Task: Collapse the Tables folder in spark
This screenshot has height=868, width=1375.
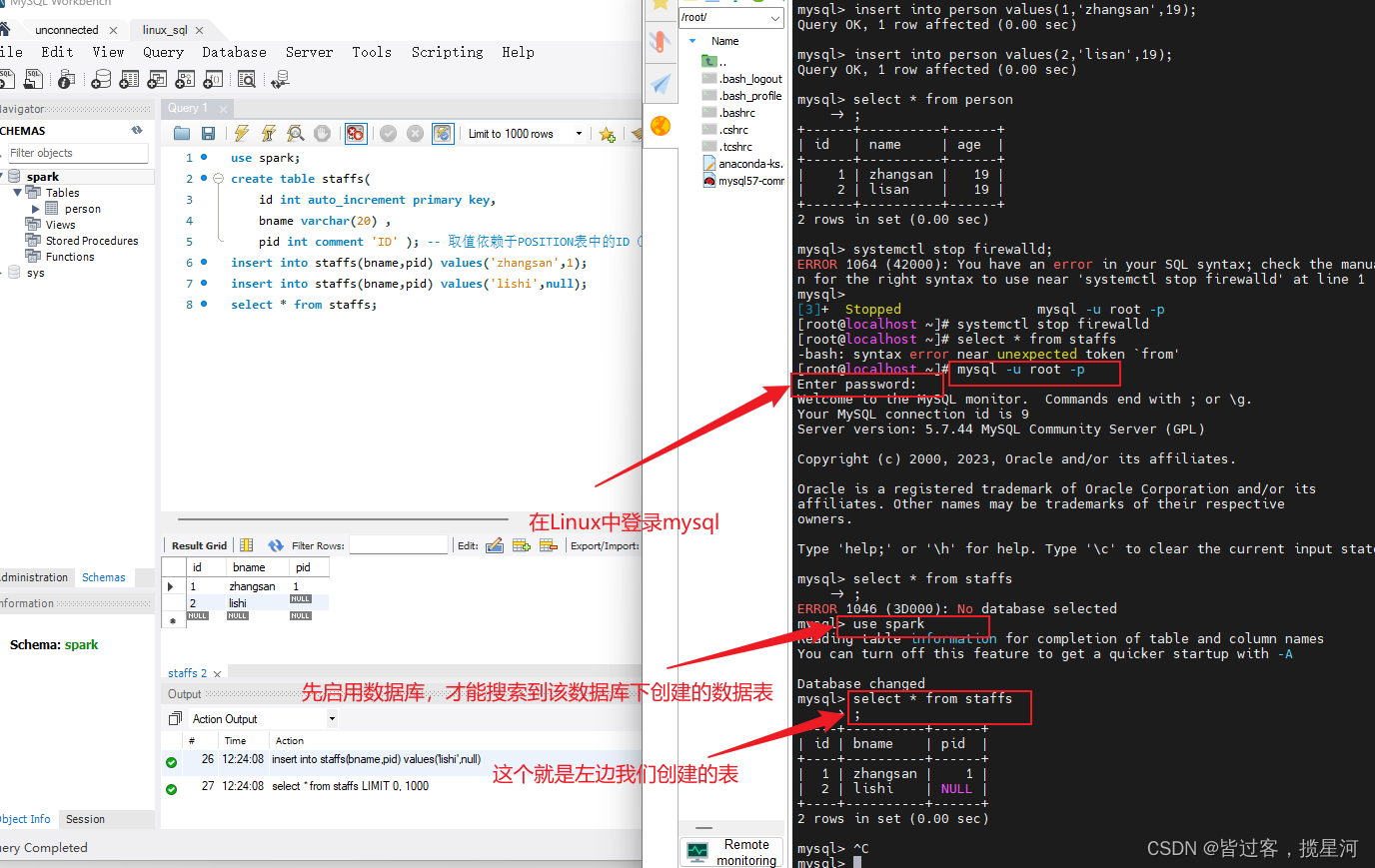Action: click(18, 192)
